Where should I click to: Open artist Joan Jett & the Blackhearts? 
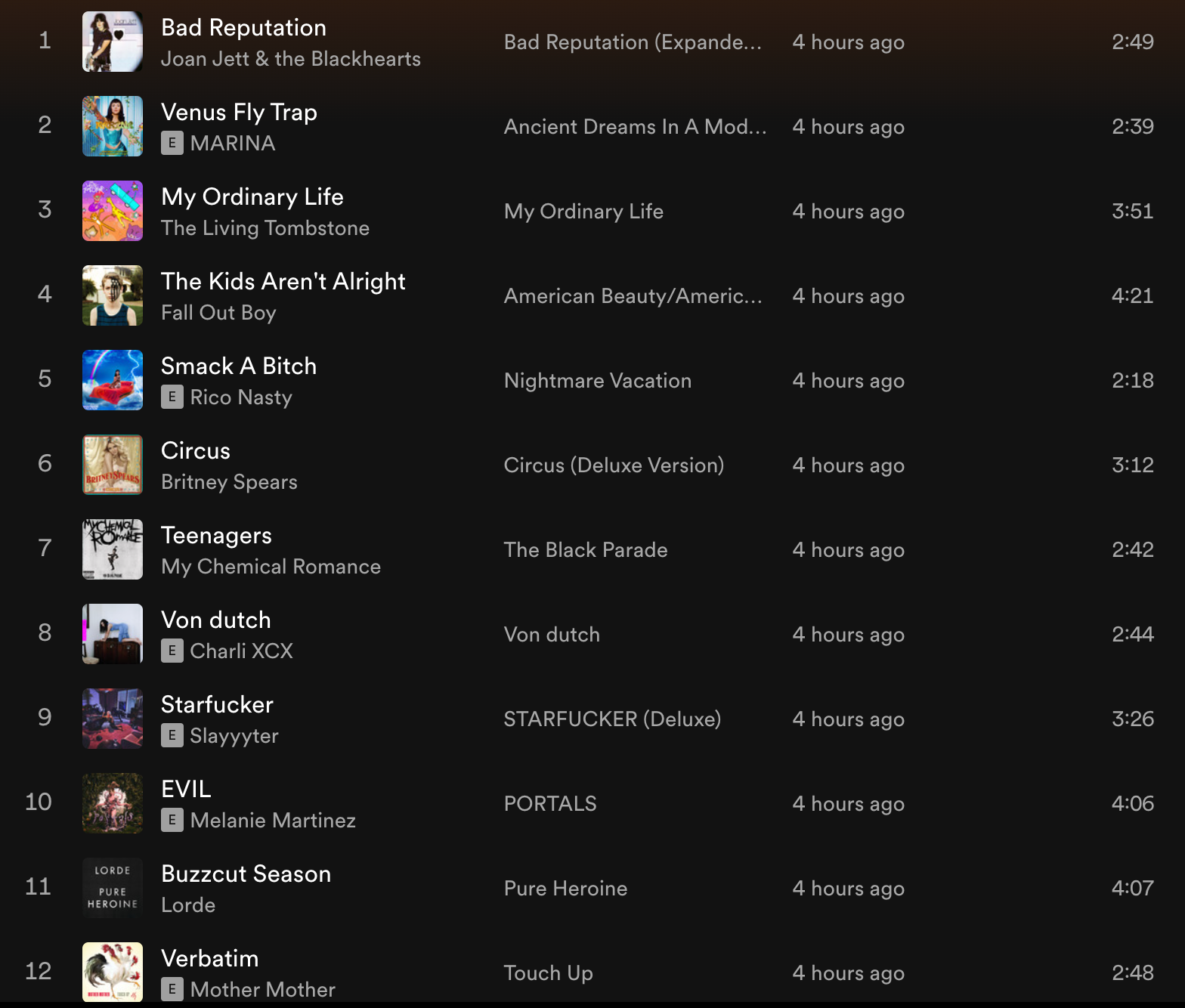tap(291, 59)
